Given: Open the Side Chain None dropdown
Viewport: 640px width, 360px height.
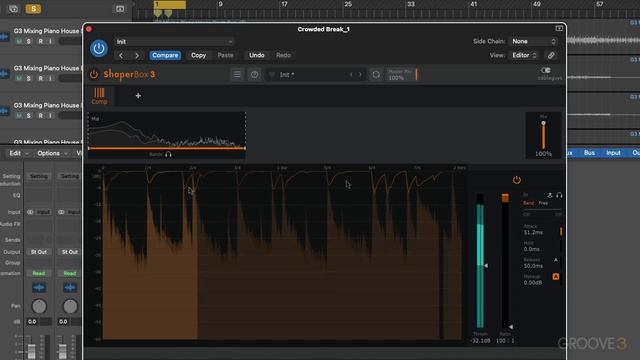Looking at the screenshot, I should (x=533, y=41).
